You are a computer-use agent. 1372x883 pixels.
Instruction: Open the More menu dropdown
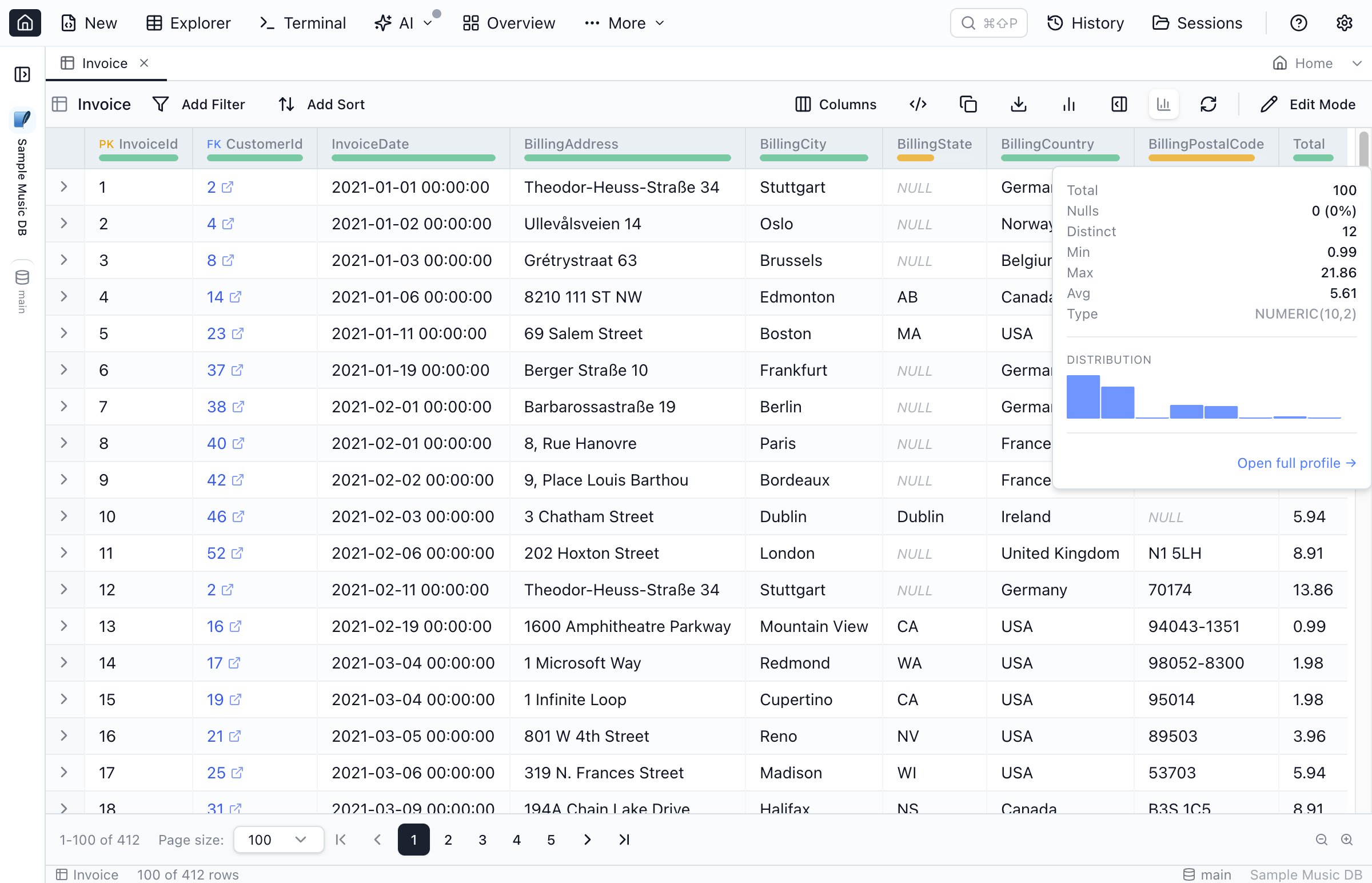(624, 23)
